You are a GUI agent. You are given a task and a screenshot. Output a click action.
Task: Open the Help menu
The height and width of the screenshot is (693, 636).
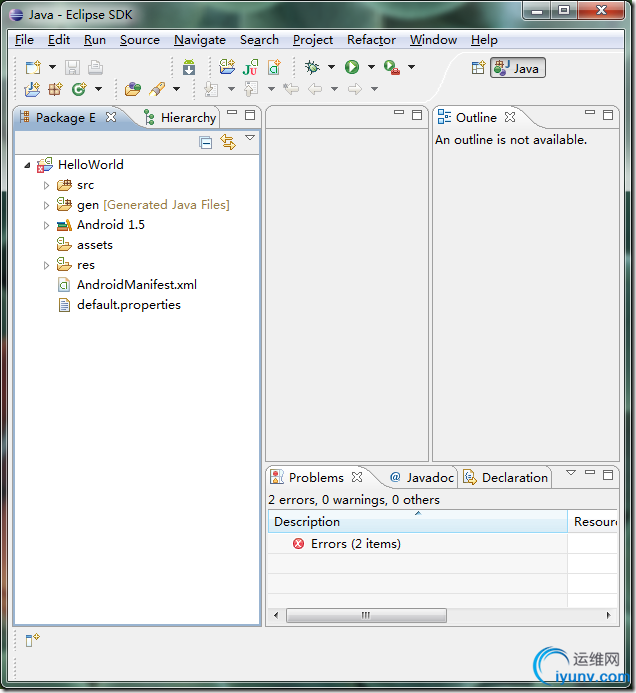pos(484,40)
